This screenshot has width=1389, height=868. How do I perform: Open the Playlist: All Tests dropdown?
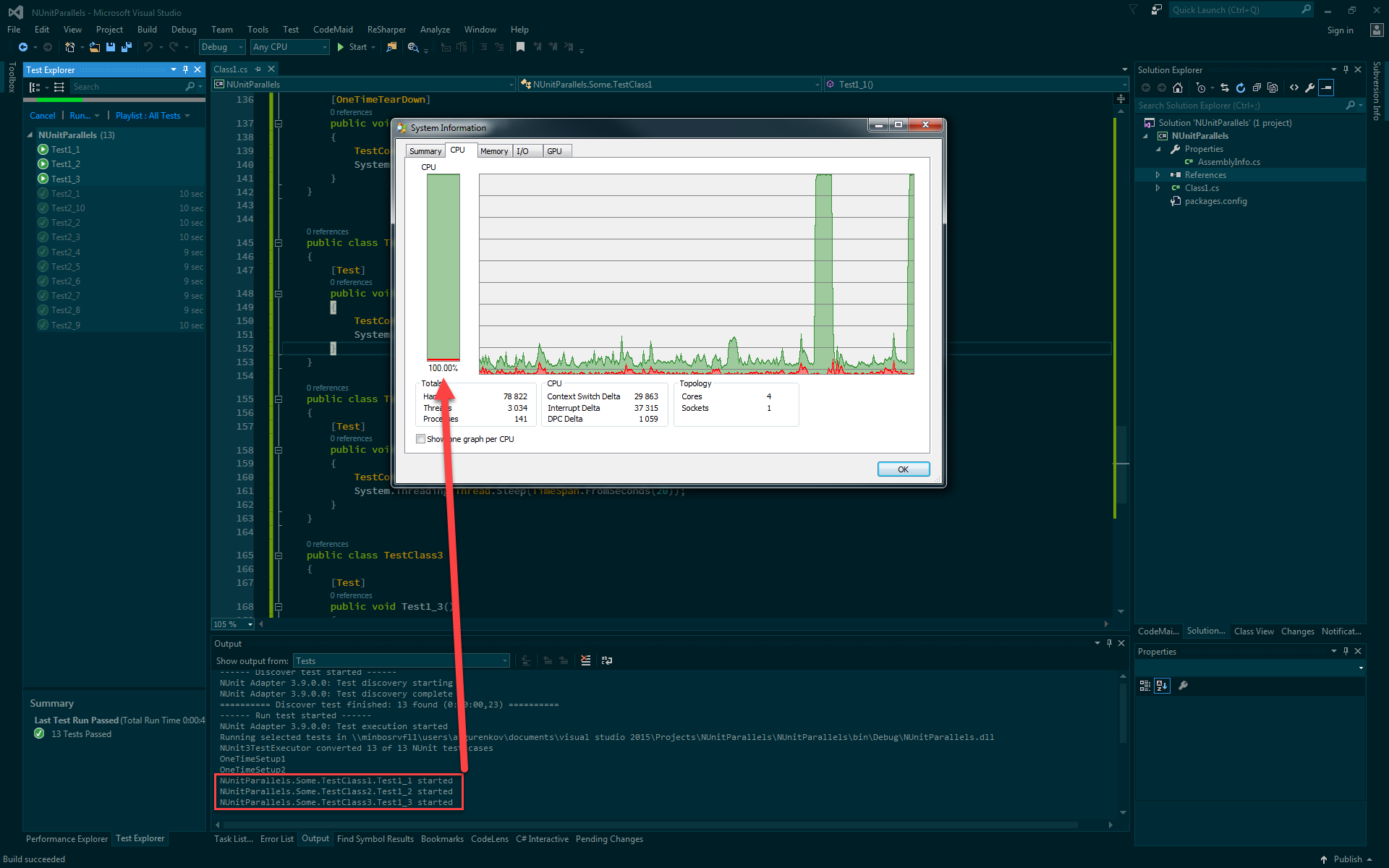153,116
